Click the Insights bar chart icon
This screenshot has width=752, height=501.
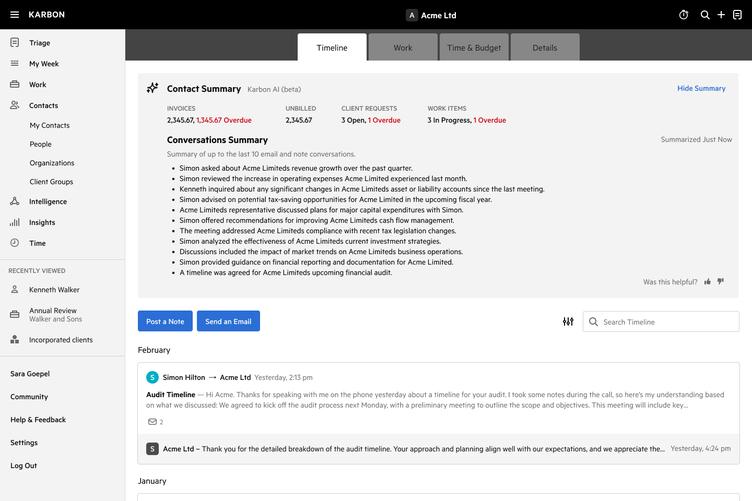click(15, 222)
